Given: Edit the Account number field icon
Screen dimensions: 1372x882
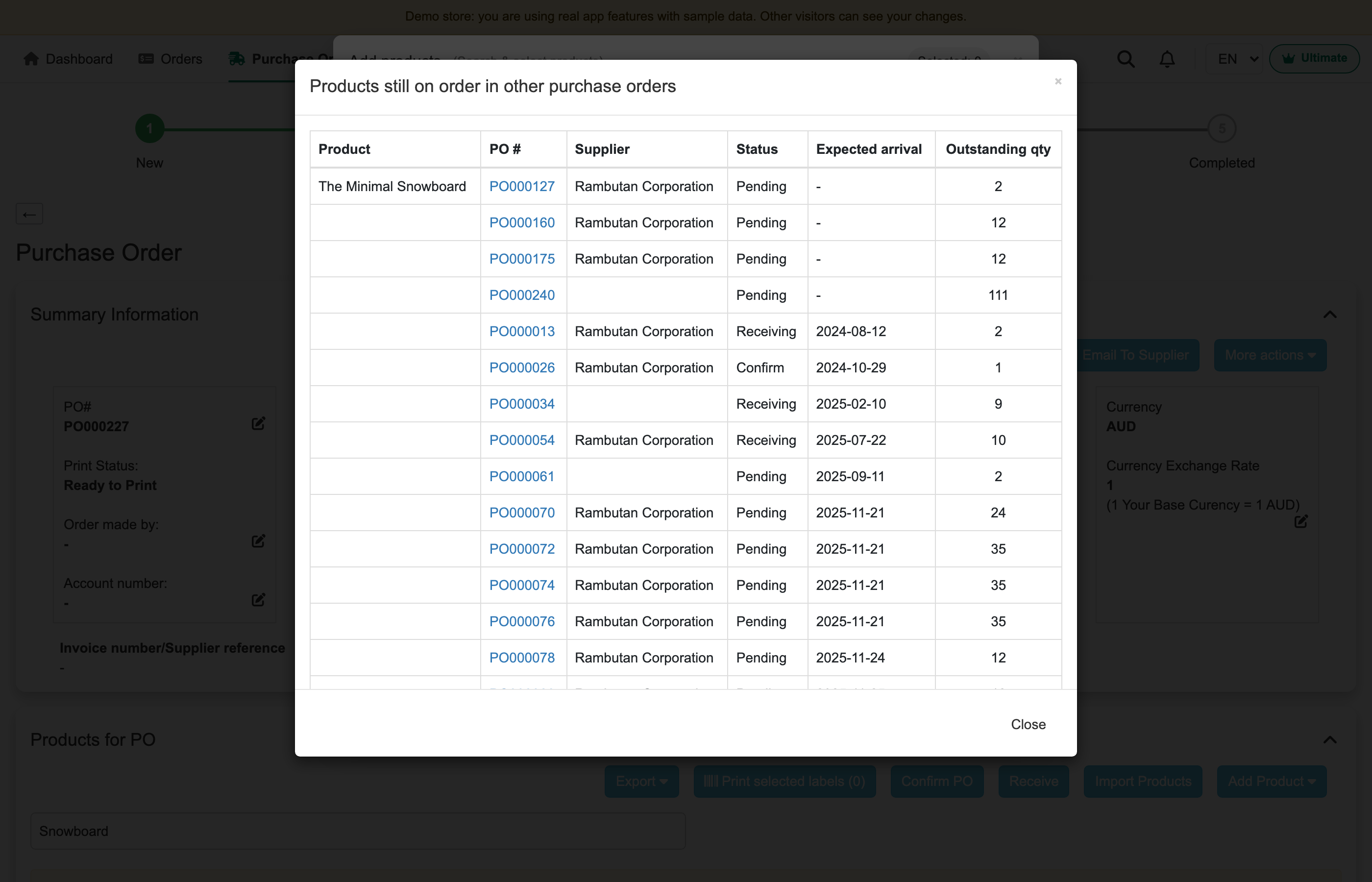Looking at the screenshot, I should click(x=258, y=600).
